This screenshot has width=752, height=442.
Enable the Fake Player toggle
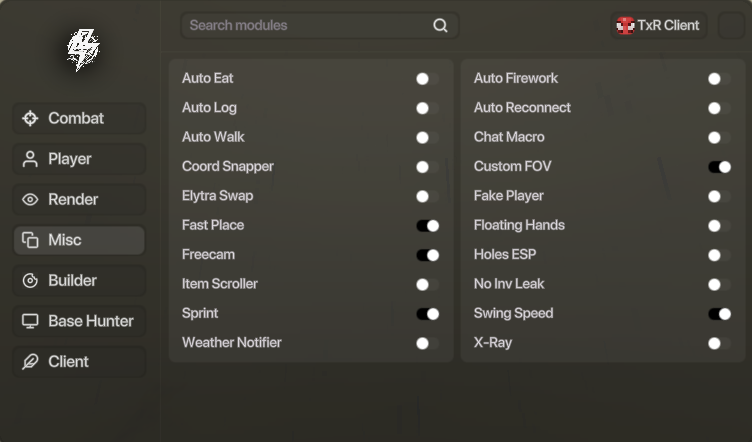pos(720,196)
